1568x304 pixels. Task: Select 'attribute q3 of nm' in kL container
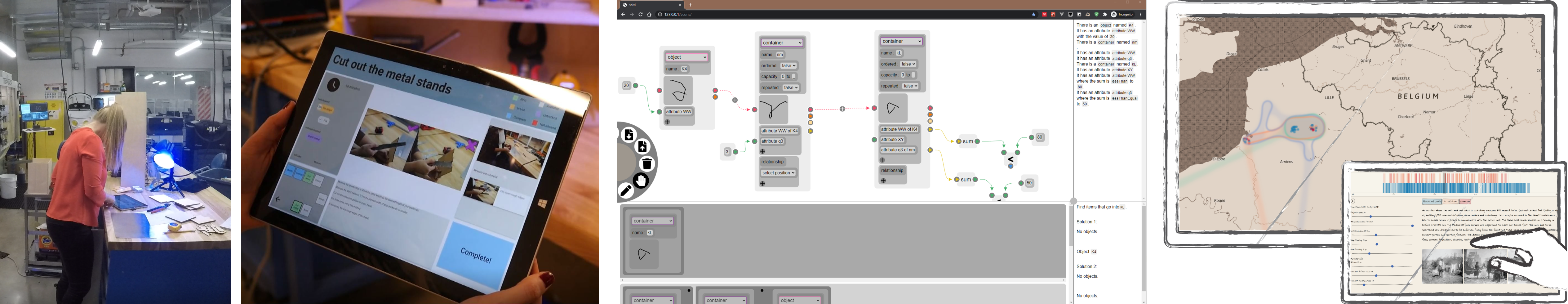898,150
